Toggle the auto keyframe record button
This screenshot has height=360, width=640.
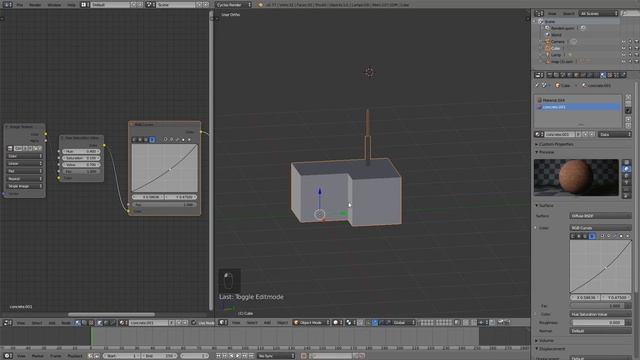coord(304,356)
